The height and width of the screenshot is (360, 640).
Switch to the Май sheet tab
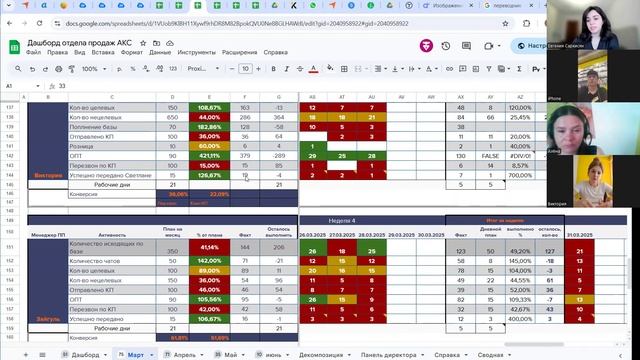(230, 355)
